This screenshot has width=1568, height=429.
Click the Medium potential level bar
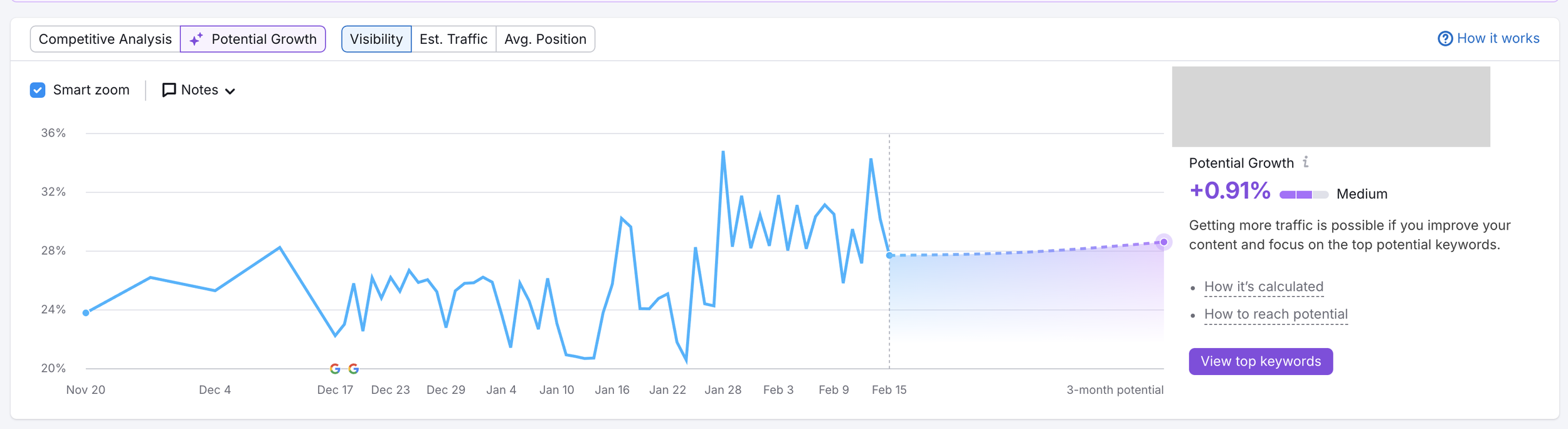1304,194
